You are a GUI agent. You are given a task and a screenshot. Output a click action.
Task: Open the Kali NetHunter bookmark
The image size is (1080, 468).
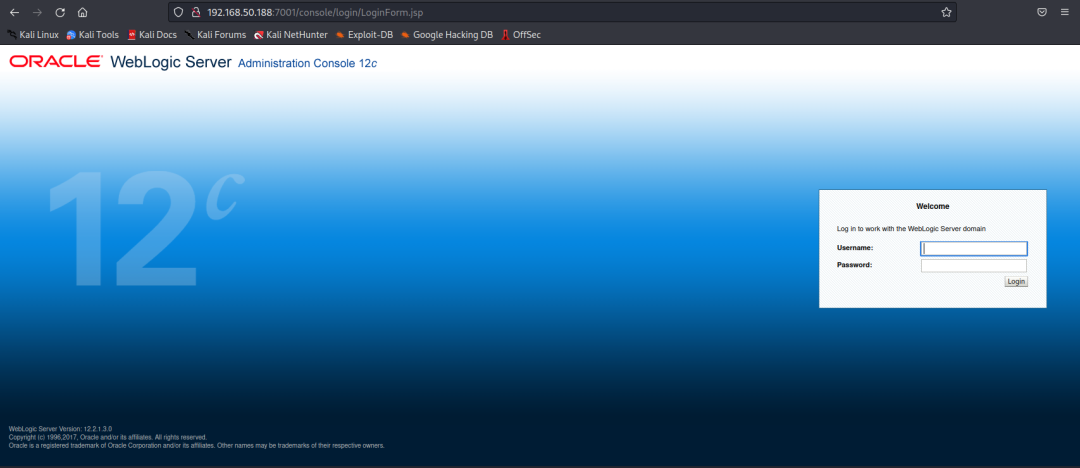click(x=290, y=34)
